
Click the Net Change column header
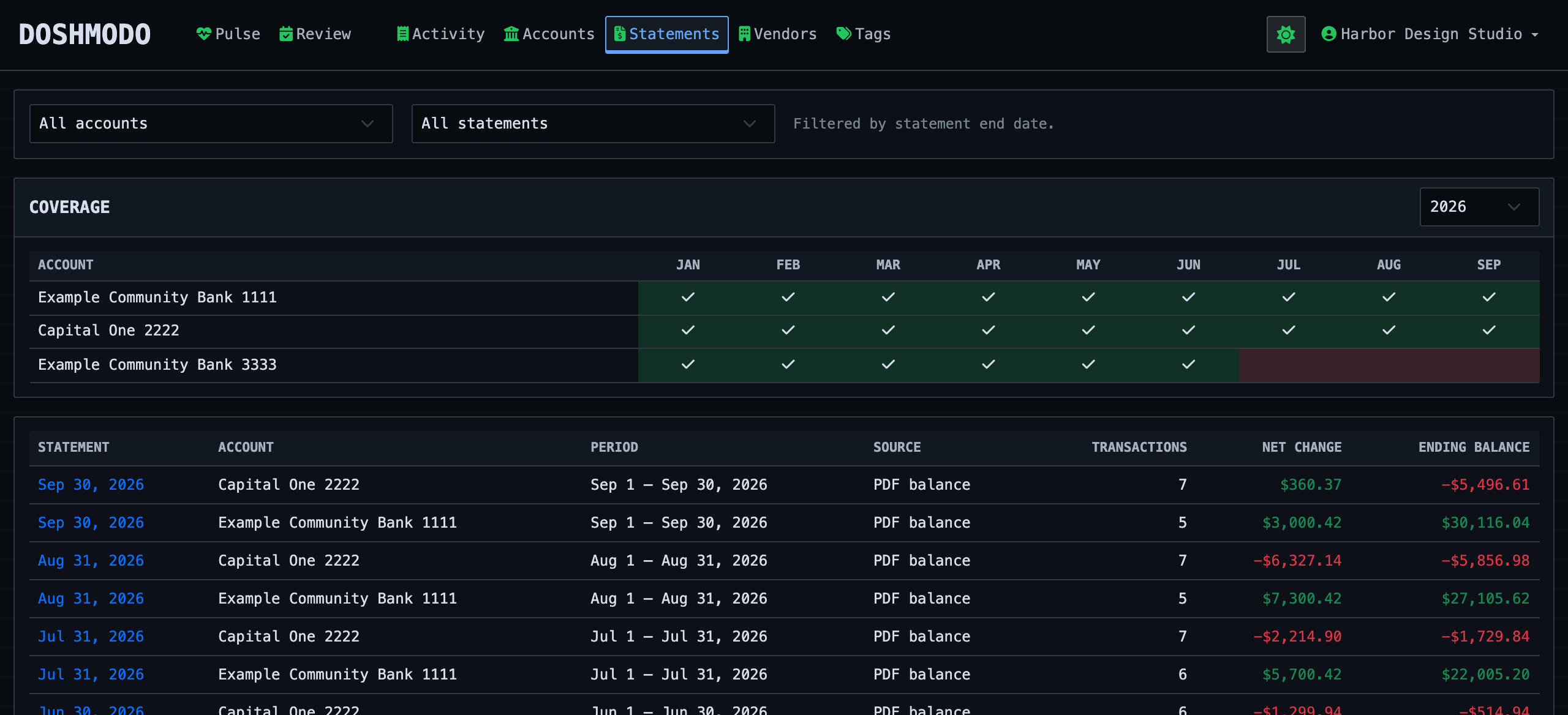click(x=1302, y=447)
